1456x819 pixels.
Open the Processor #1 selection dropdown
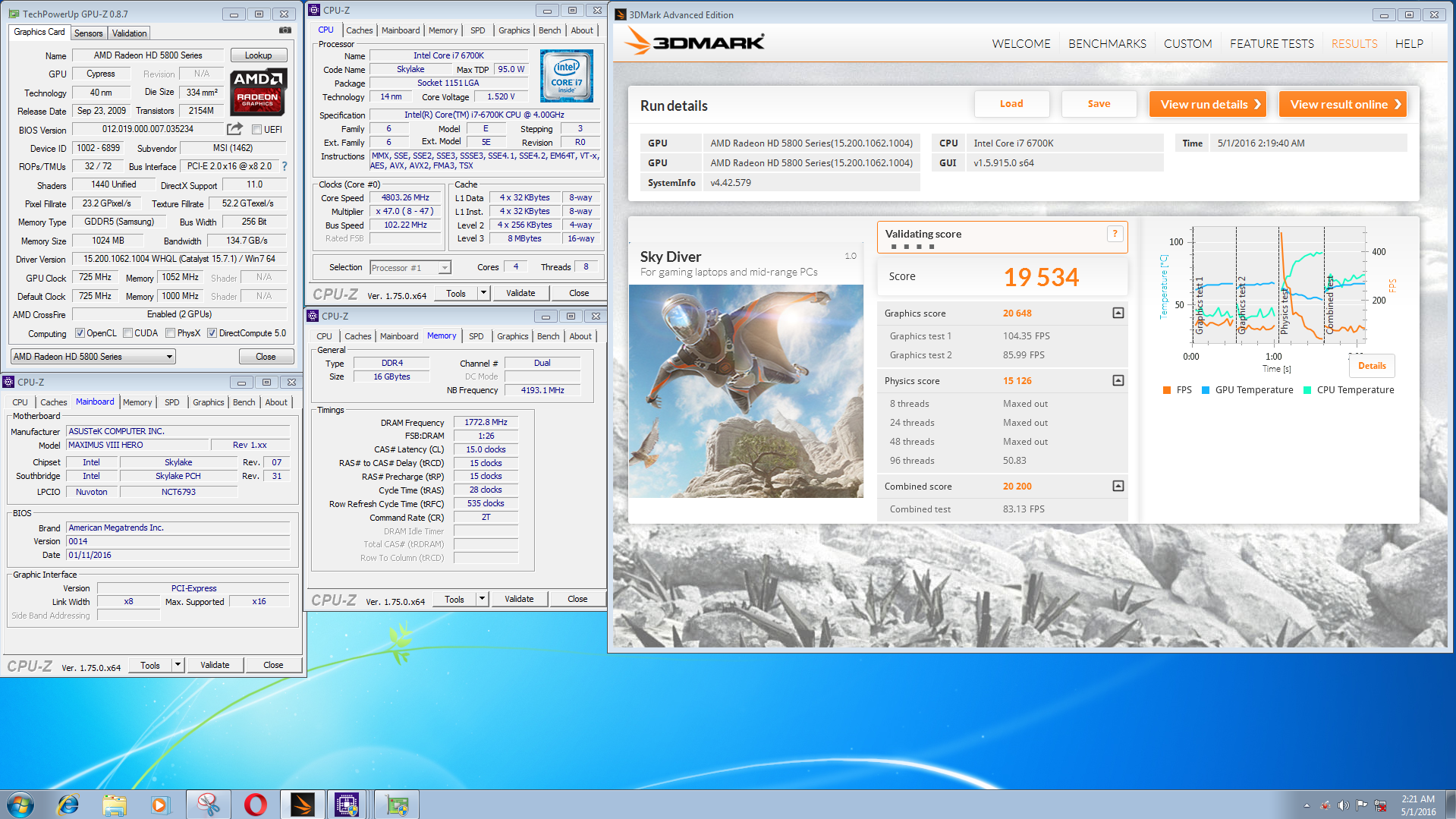(x=410, y=268)
